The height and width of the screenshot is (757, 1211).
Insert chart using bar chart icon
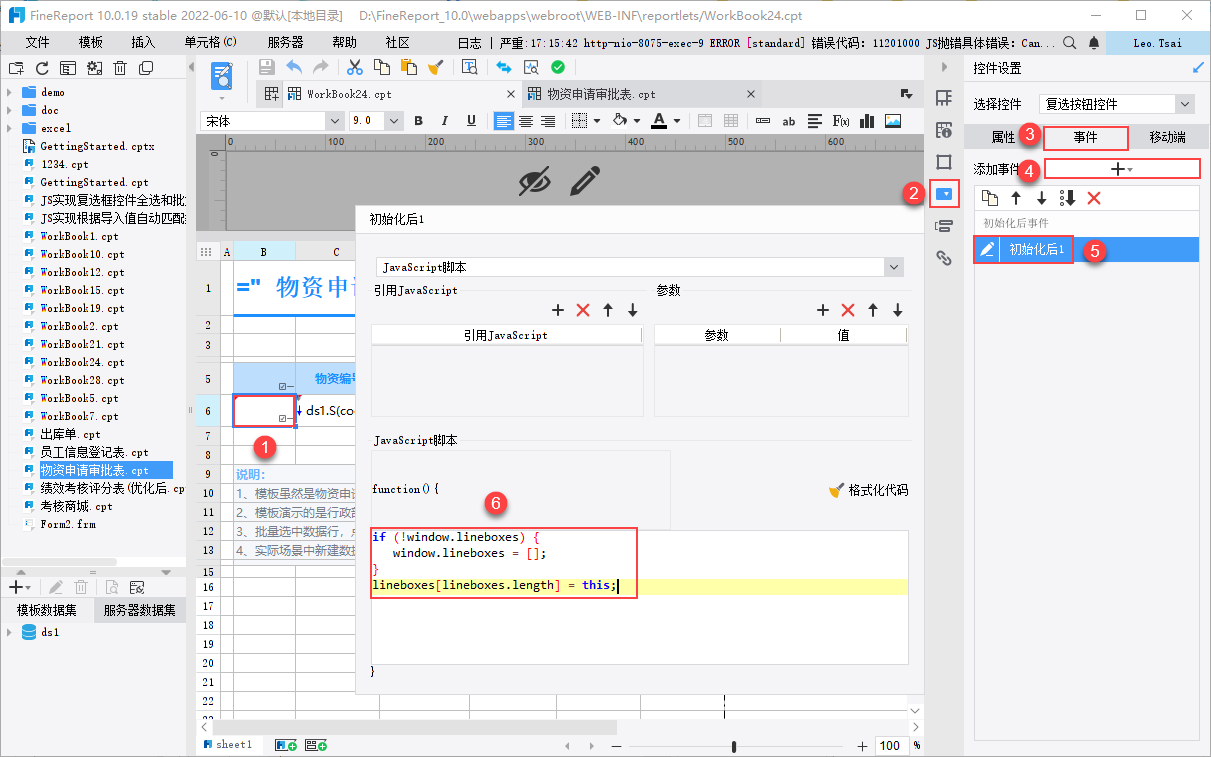[x=867, y=121]
